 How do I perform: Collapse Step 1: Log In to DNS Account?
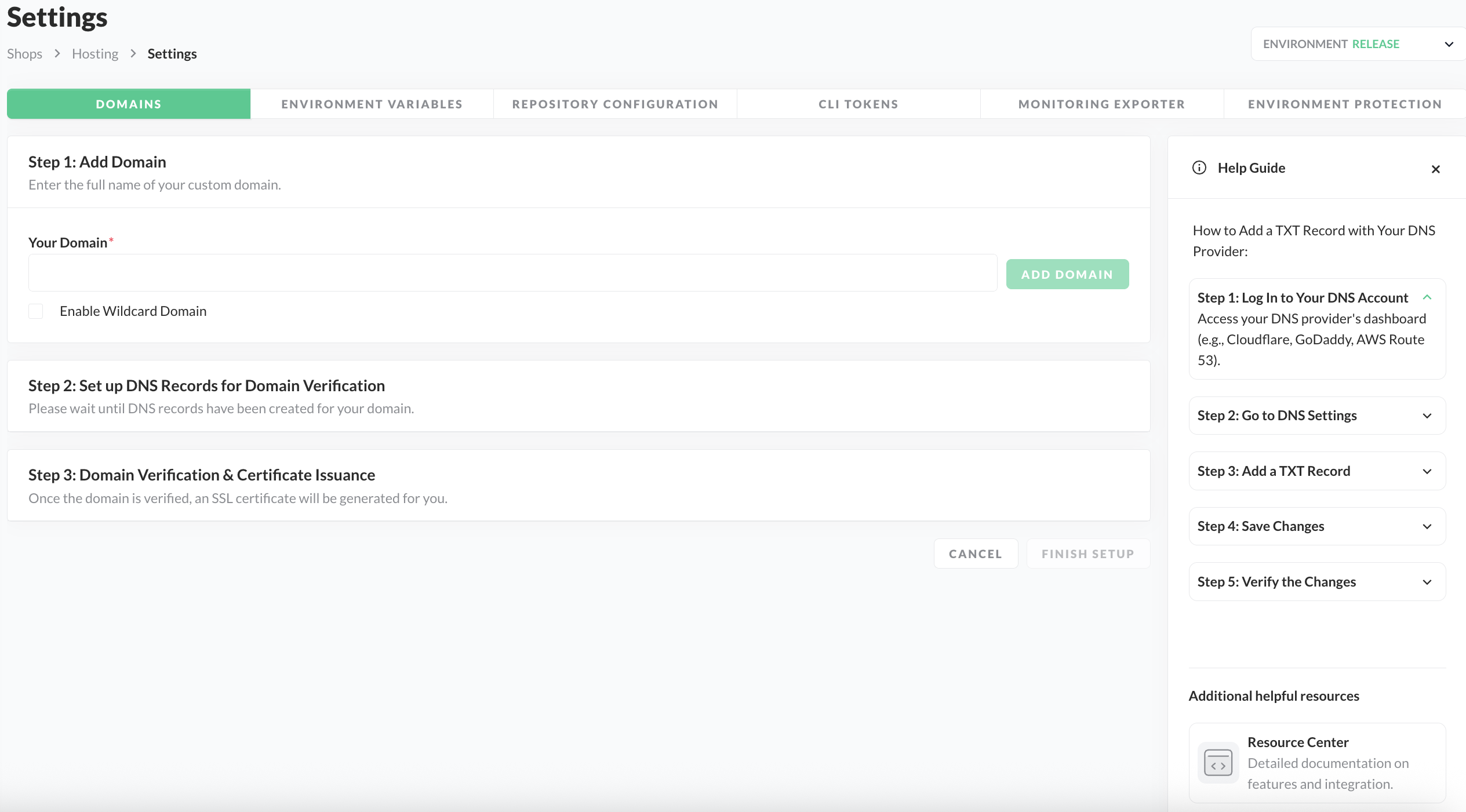pyautogui.click(x=1427, y=297)
